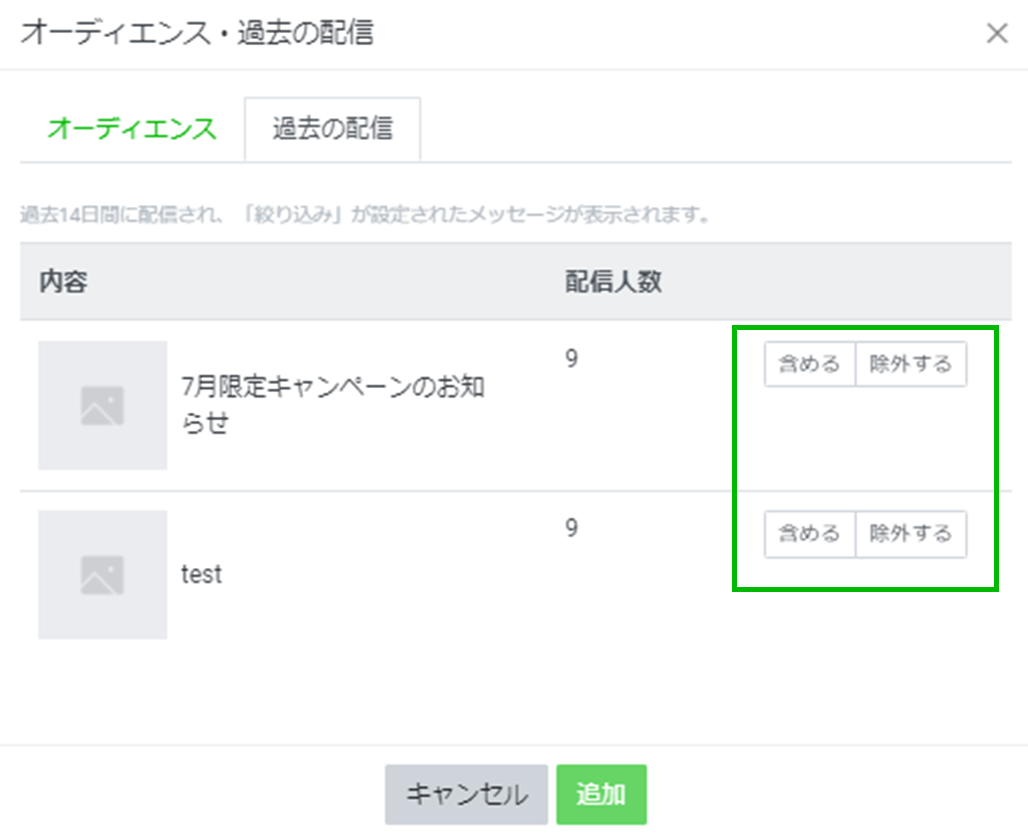
Task: Switch to the オーディエンス tab
Action: coord(132,129)
